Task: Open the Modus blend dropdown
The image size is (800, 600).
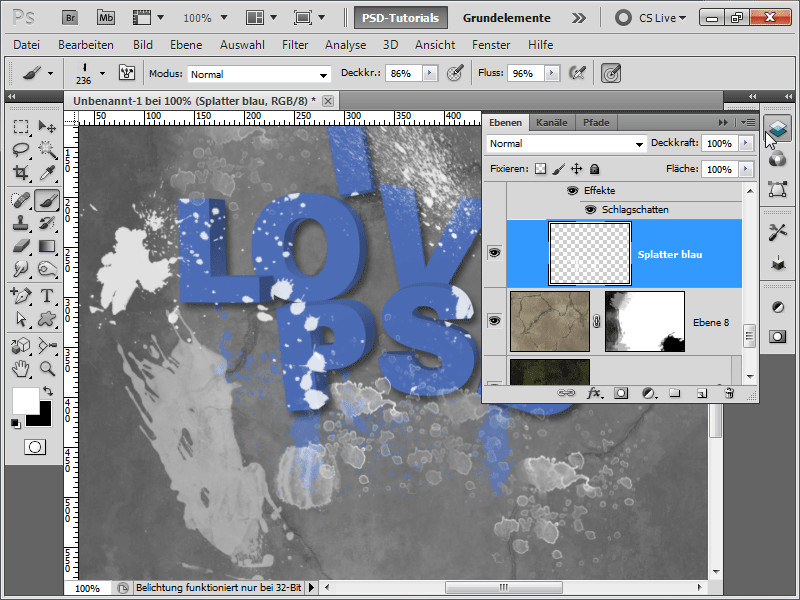Action: pos(259,74)
